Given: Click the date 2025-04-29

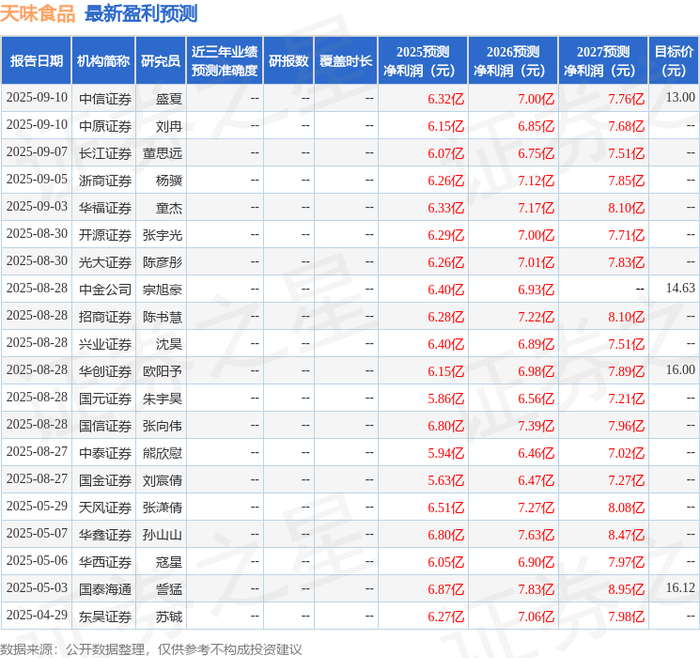Looking at the screenshot, I should point(37,615).
